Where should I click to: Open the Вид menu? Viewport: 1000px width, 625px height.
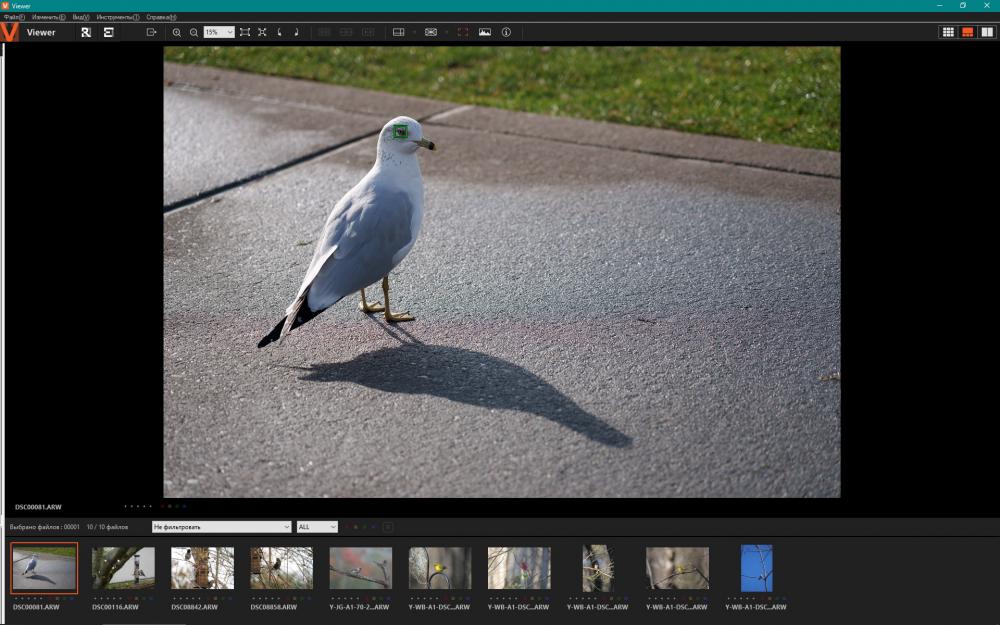coord(80,17)
